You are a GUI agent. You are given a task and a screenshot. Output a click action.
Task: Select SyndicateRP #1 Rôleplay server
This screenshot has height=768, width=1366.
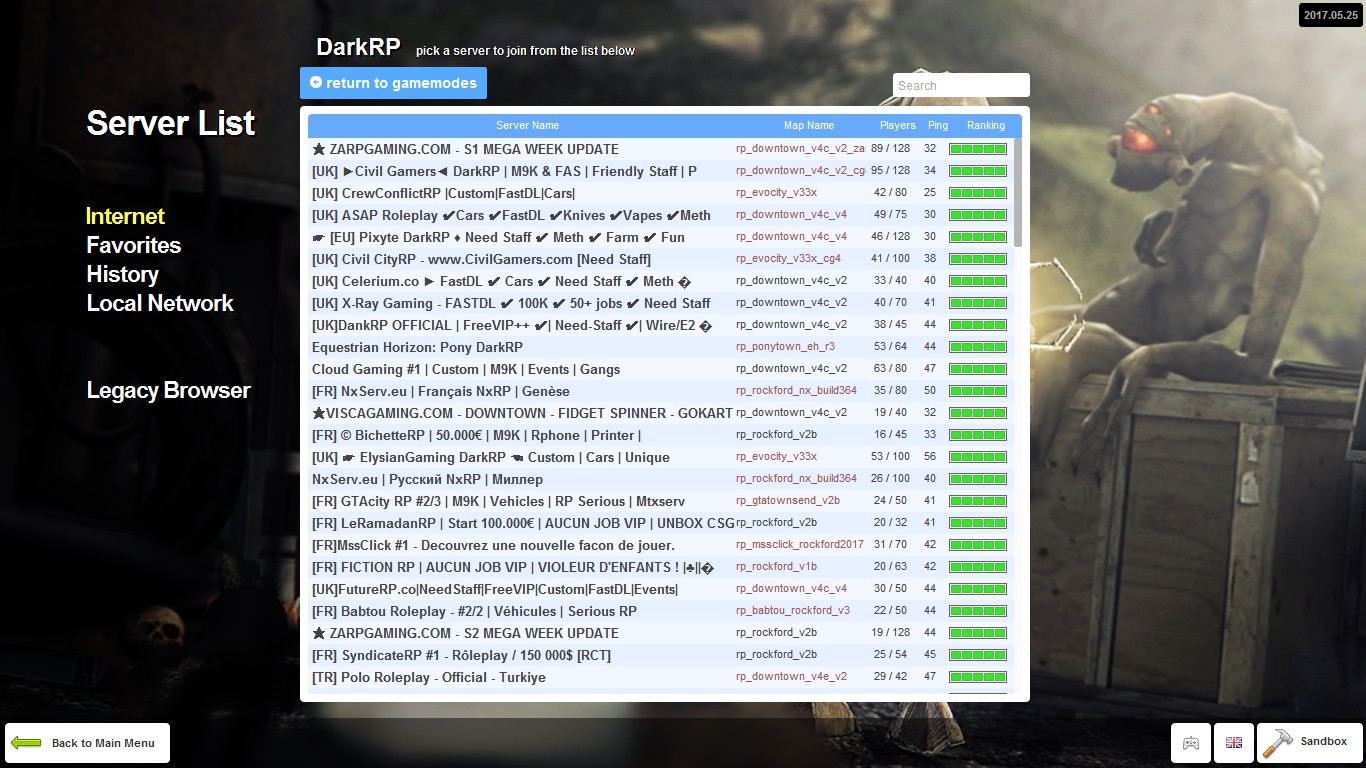point(660,655)
